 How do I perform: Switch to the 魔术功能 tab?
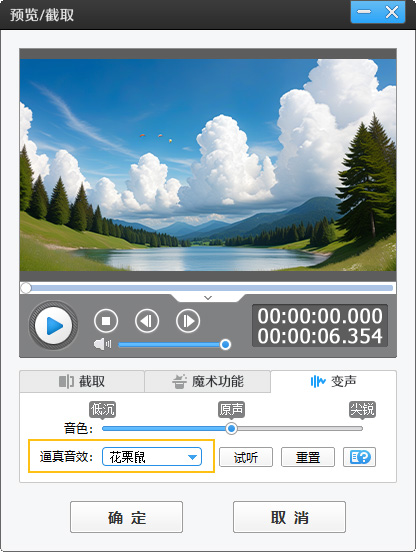(208, 381)
